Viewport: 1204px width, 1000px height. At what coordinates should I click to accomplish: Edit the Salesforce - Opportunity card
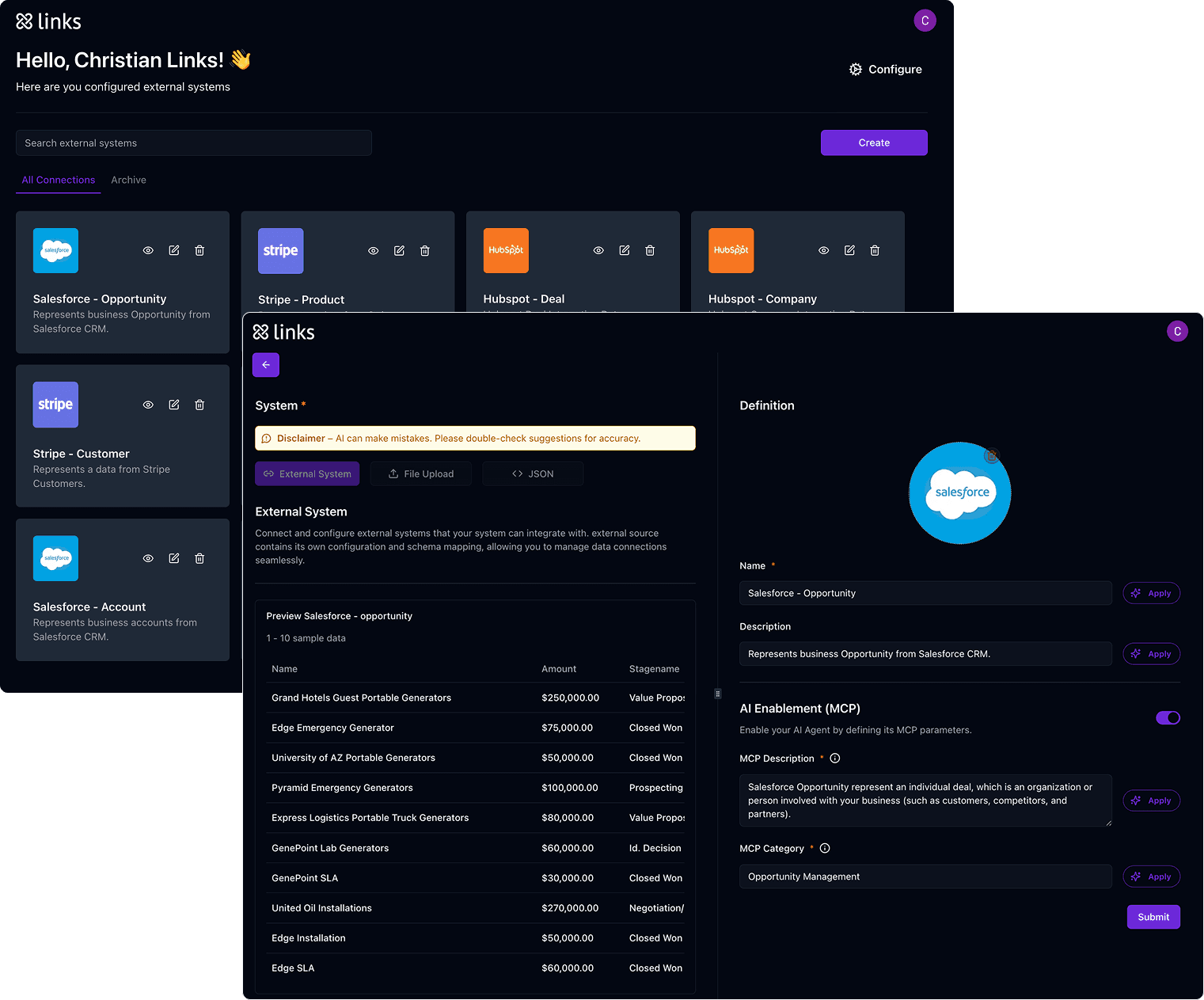coord(174,250)
